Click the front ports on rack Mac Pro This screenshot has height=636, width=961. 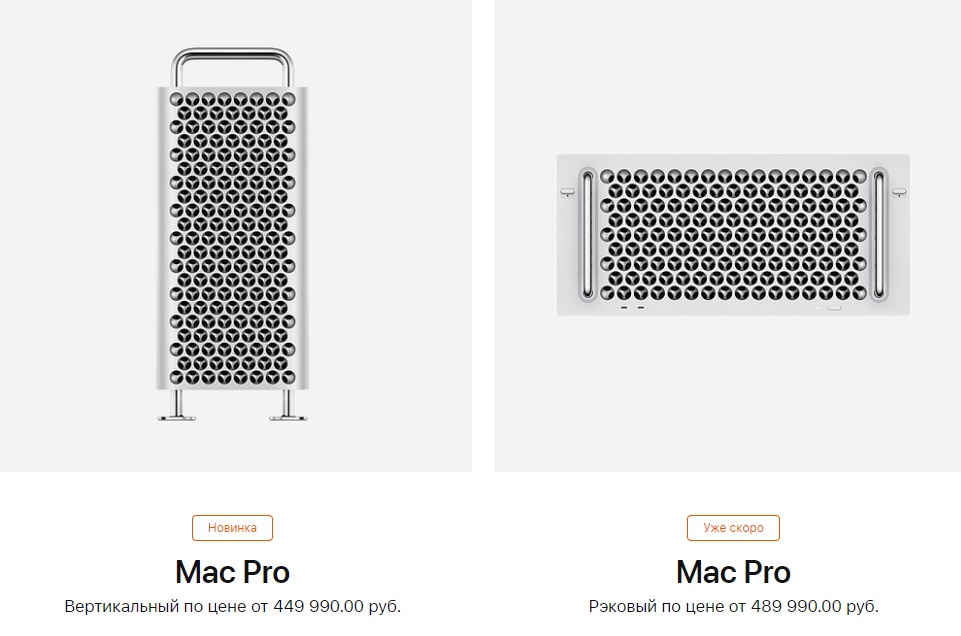(632, 307)
